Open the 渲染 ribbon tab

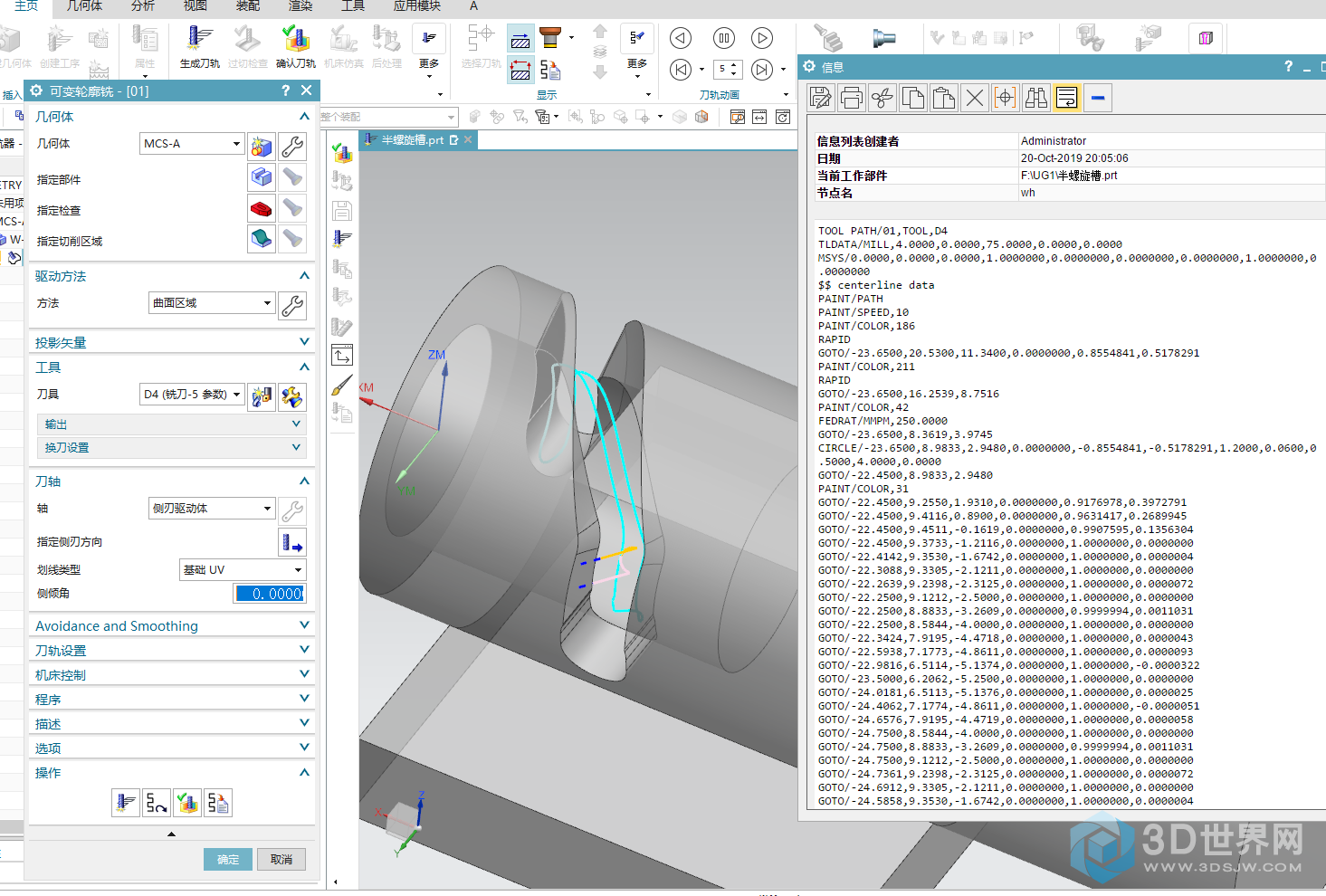click(300, 6)
